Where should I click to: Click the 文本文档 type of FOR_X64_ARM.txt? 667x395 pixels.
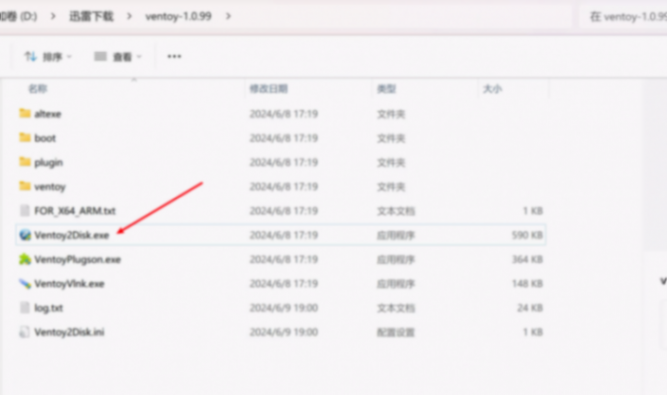[x=396, y=211]
